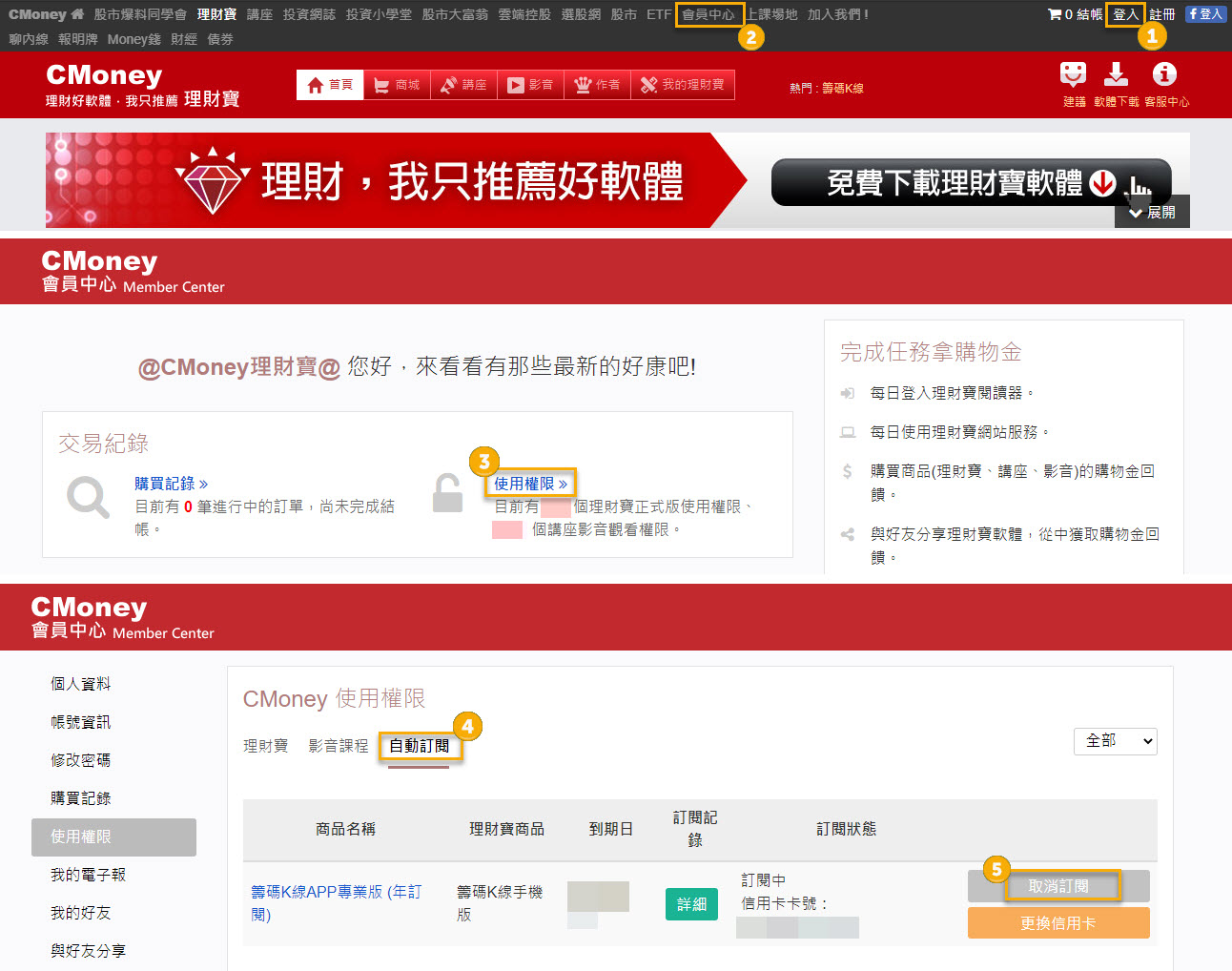
Task: Open 購買記錄 » link in 交易紀錄
Action: pyautogui.click(x=171, y=484)
